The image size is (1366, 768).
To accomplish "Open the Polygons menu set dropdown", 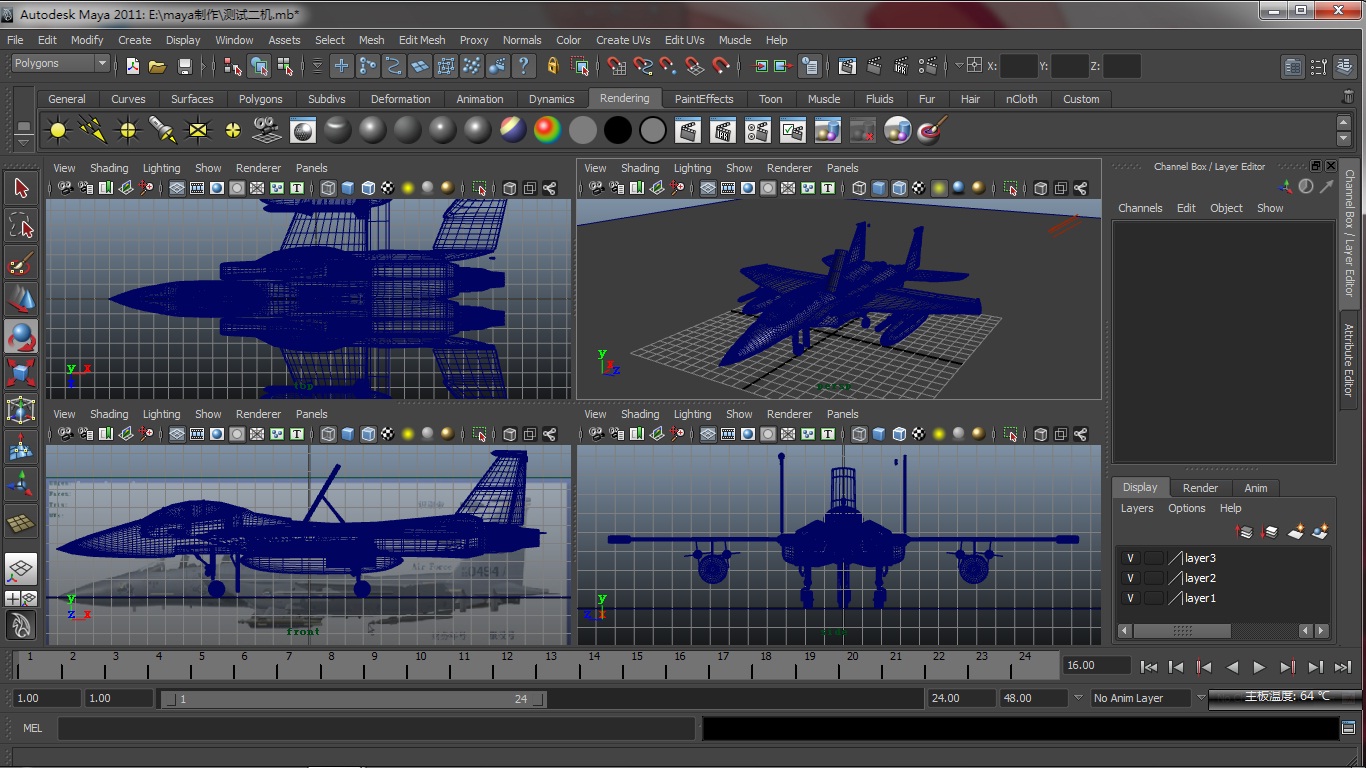I will [x=60, y=63].
